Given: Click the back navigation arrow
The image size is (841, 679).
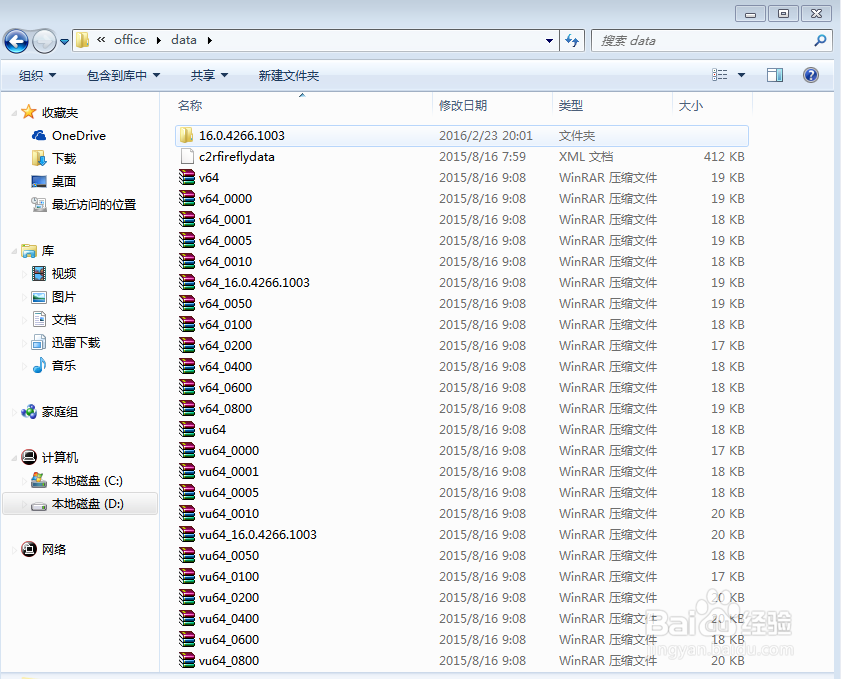Looking at the screenshot, I should coord(16,40).
